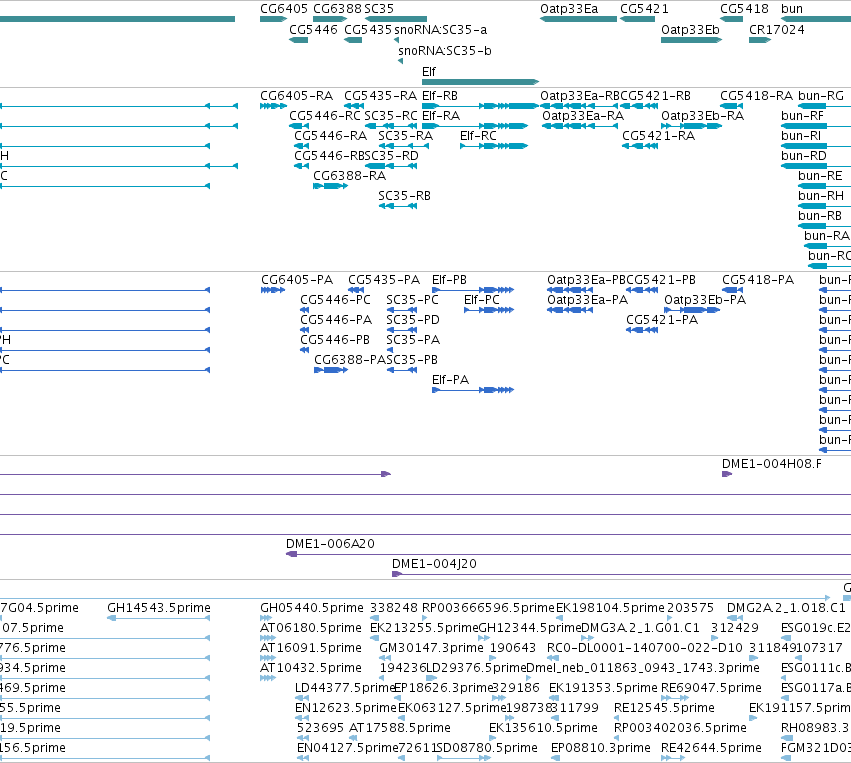This screenshot has height=763, width=851.
Task: Click transcript CG5418-RA
Action: 731,106
